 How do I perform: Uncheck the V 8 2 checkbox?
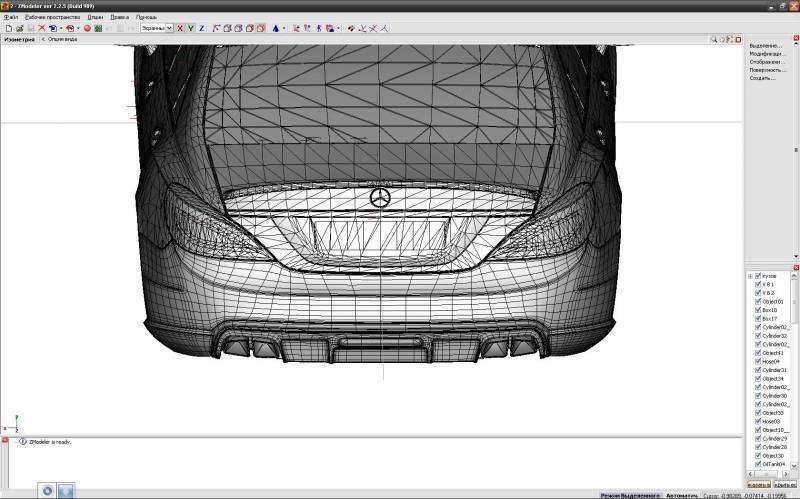pyautogui.click(x=758, y=293)
